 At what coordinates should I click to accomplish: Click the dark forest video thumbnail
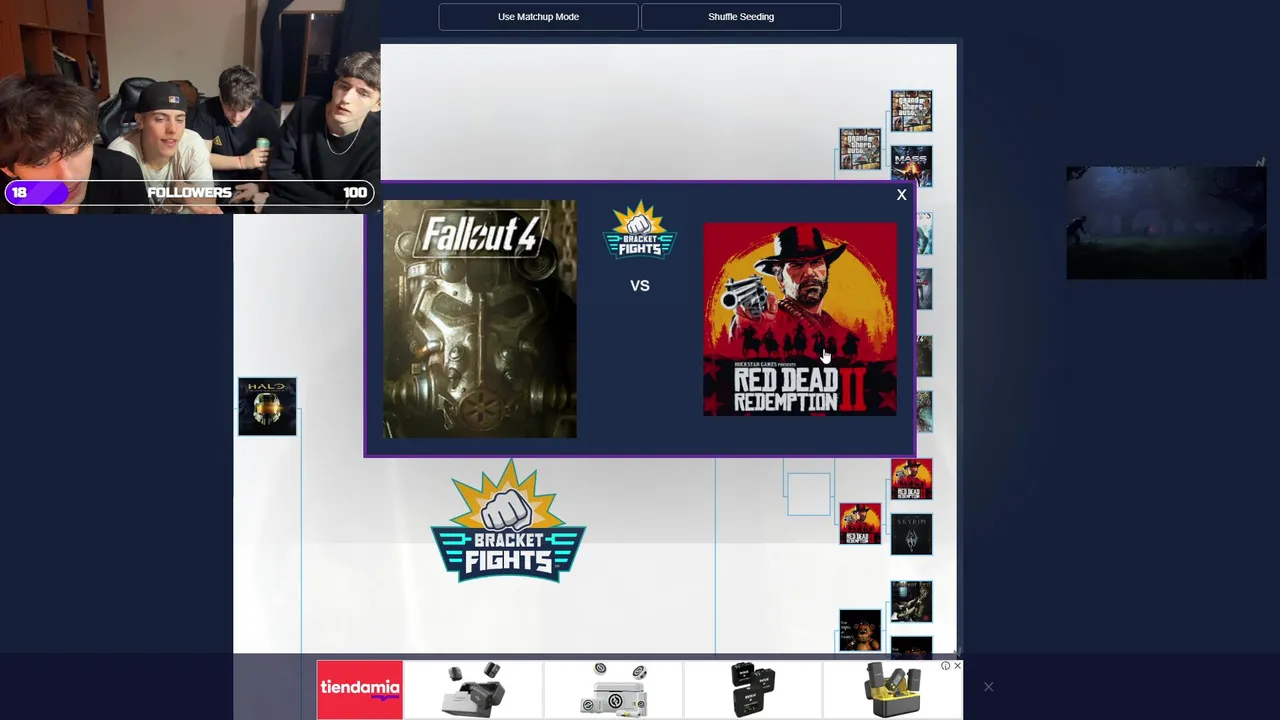[x=1166, y=223]
